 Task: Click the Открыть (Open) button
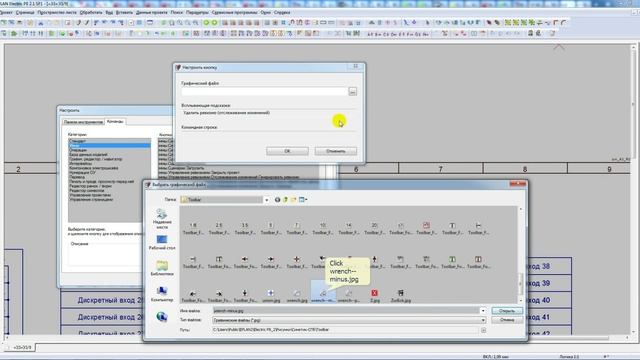tap(507, 311)
